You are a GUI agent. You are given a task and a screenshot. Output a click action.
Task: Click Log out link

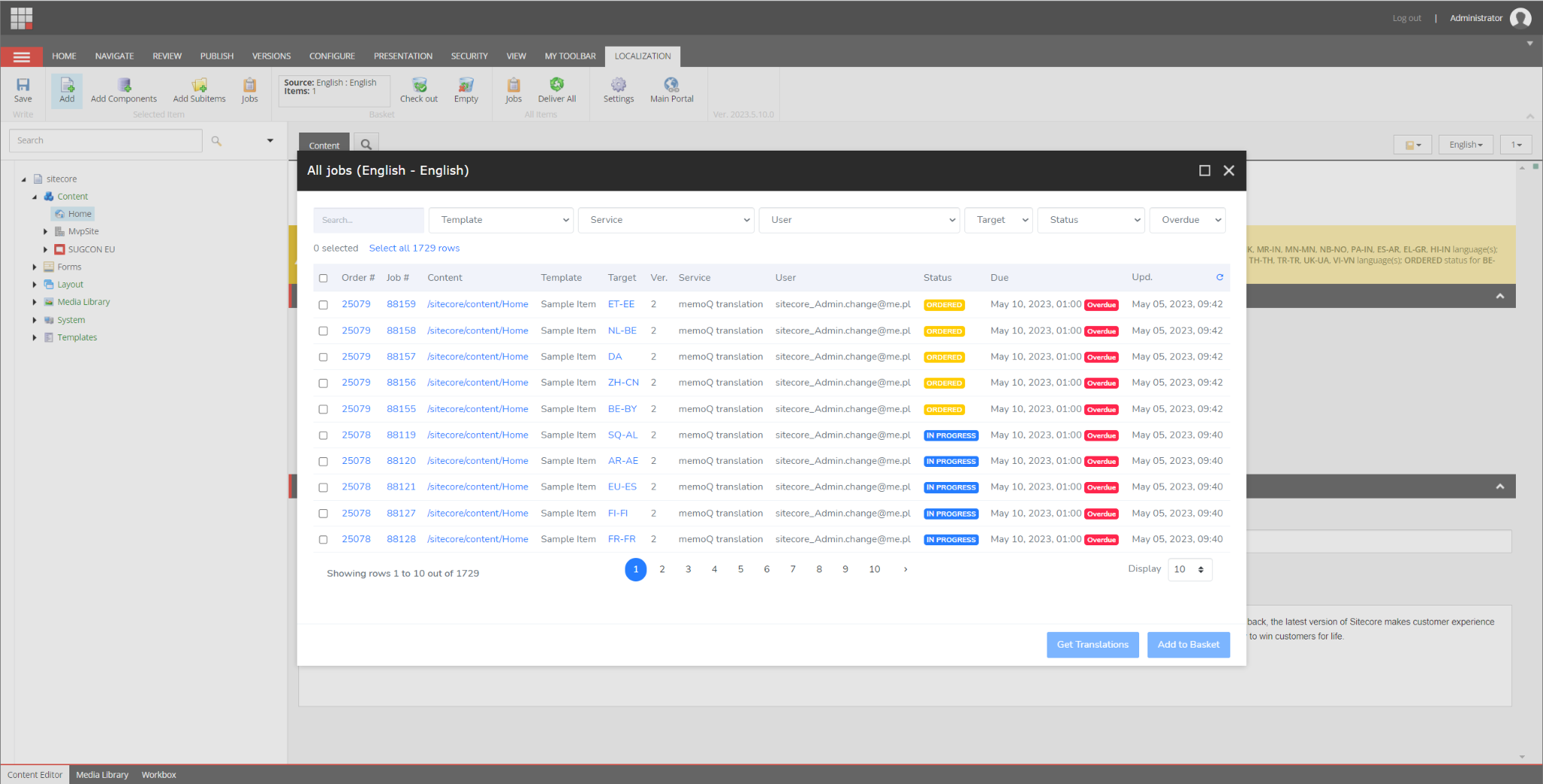coord(1407,18)
